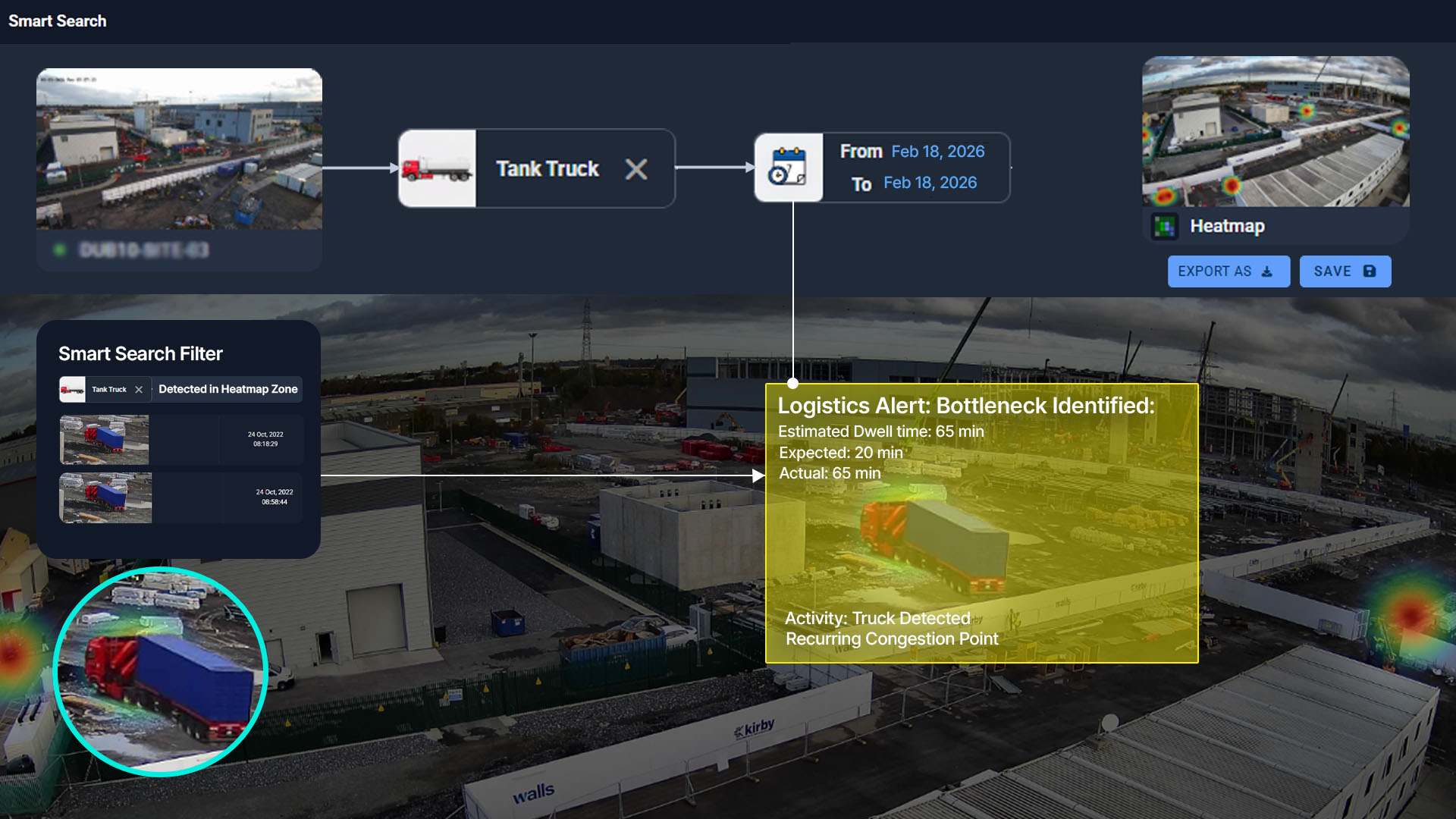Click the Export As button
This screenshot has height=819, width=1456.
(x=1228, y=271)
